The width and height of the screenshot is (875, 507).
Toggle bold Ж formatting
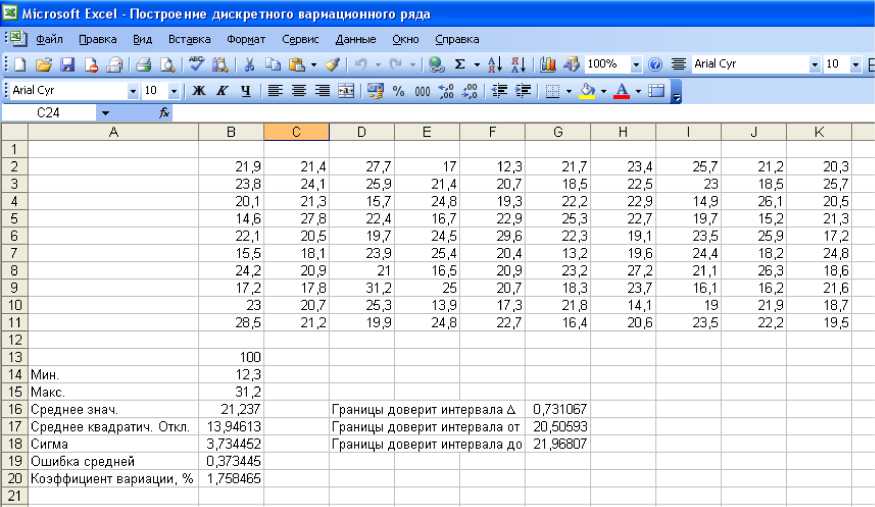[199, 90]
